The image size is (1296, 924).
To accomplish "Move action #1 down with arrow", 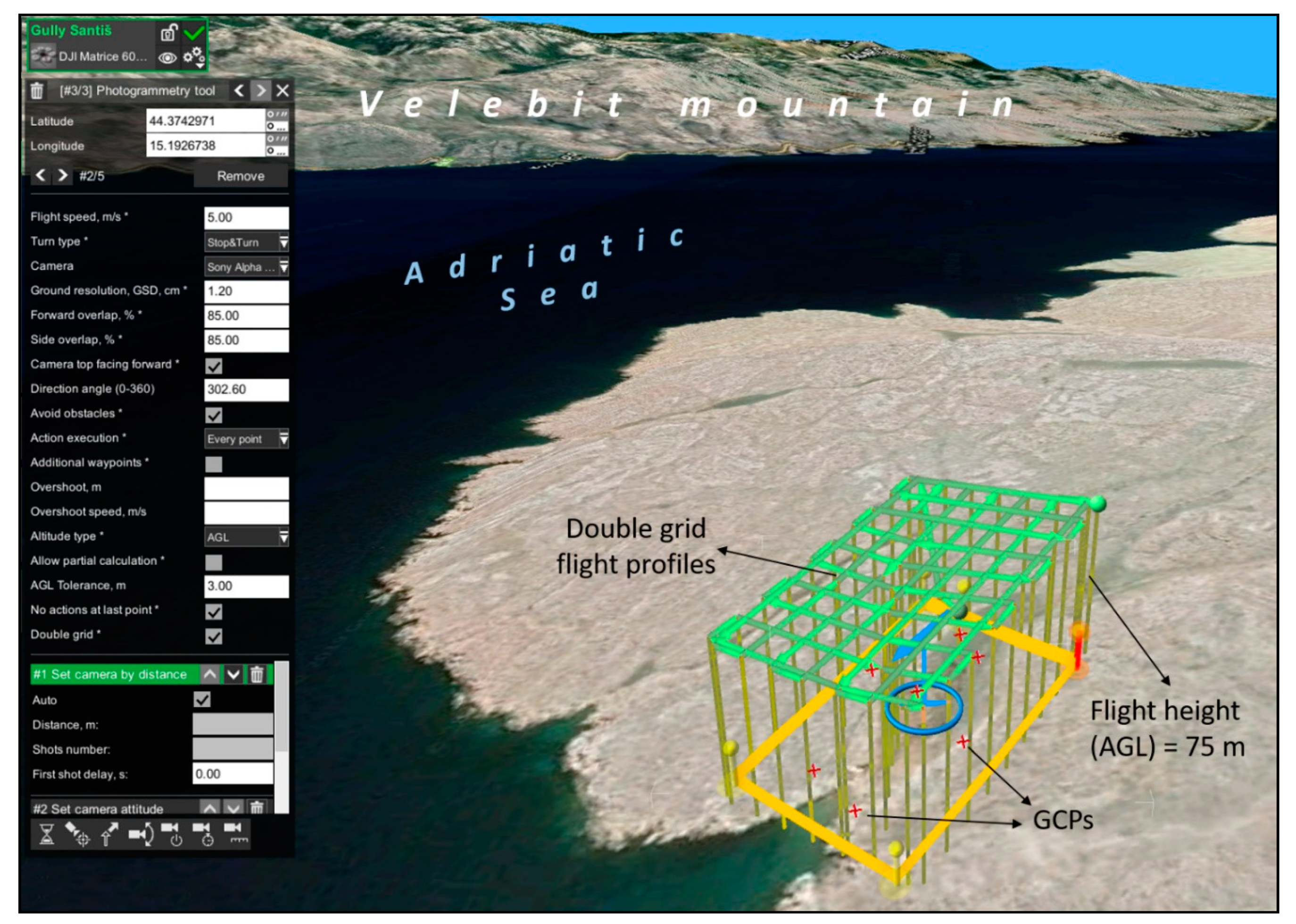I will 233,674.
